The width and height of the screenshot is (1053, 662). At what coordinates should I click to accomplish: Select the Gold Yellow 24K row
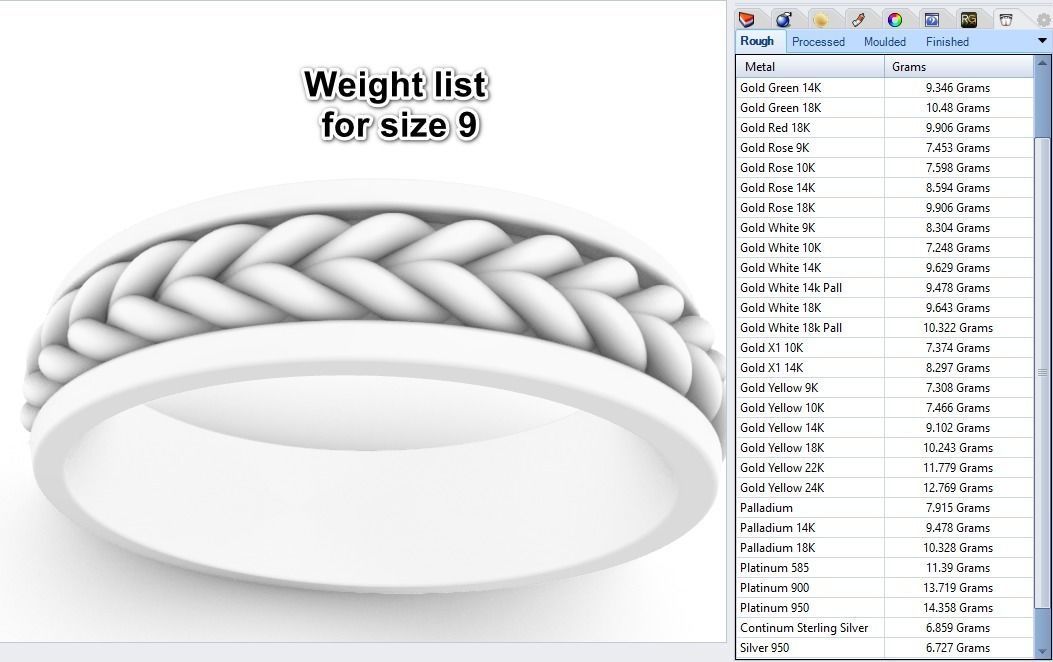coord(884,488)
